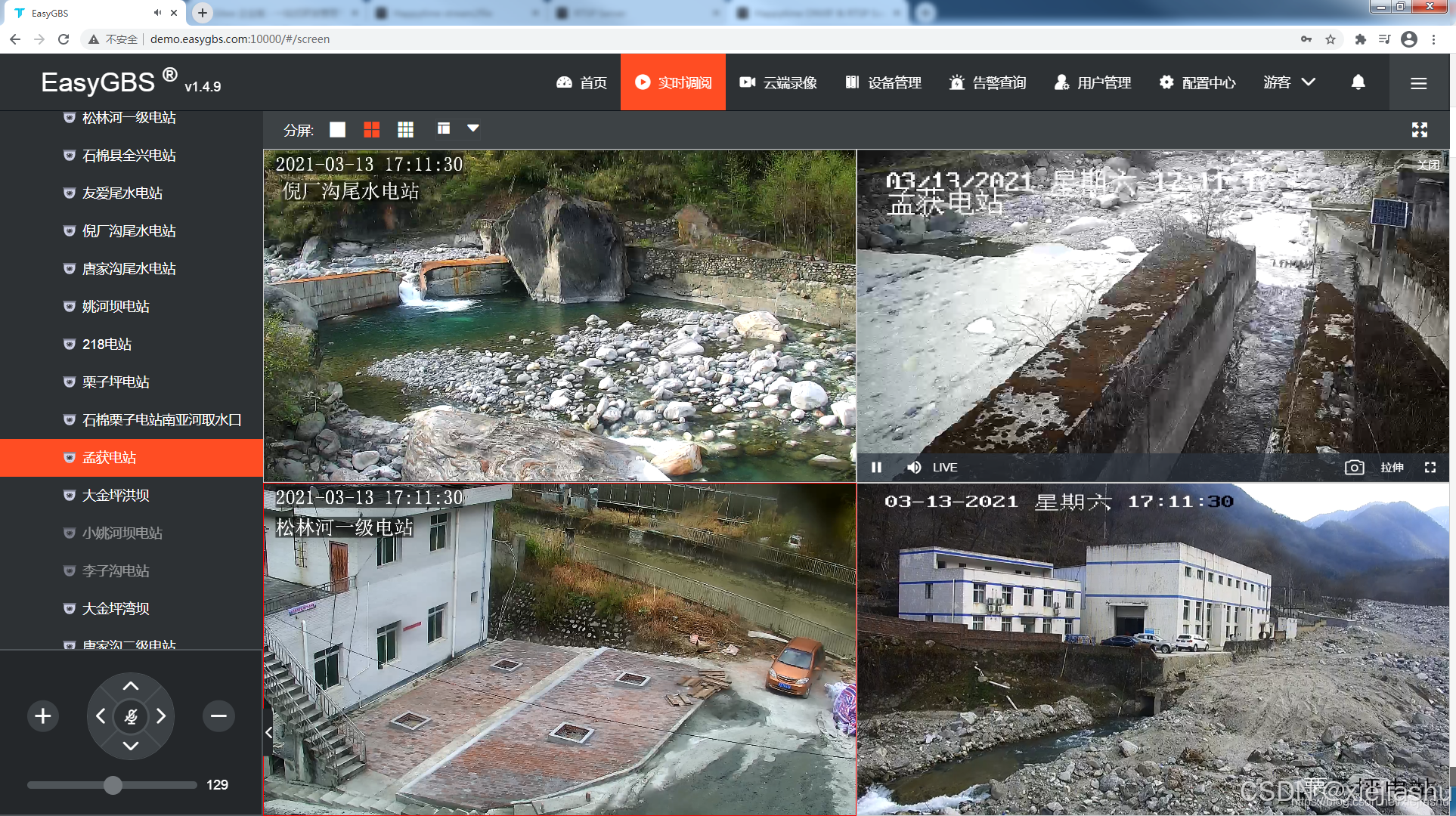Open the hamburger menu icon
Viewport: 1456px width, 816px height.
click(x=1418, y=83)
